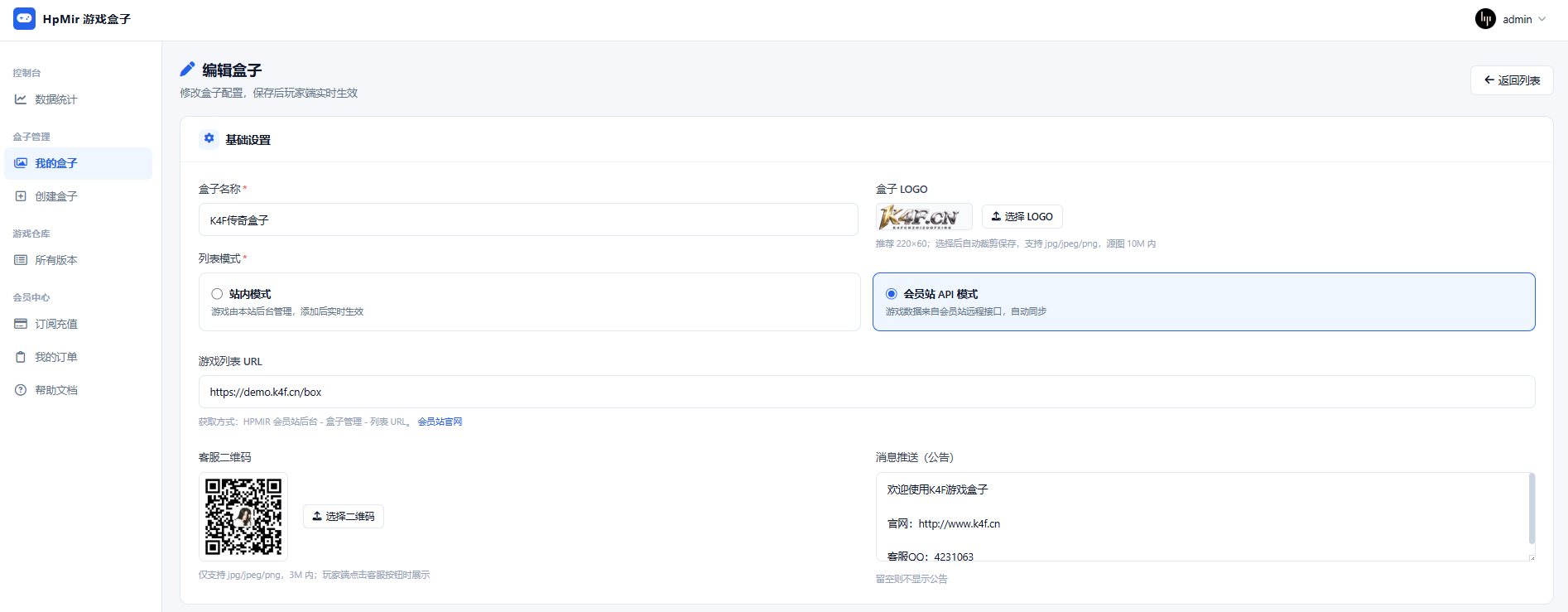
Task: Open 帮助文档 in the sidebar
Action: tap(79, 390)
